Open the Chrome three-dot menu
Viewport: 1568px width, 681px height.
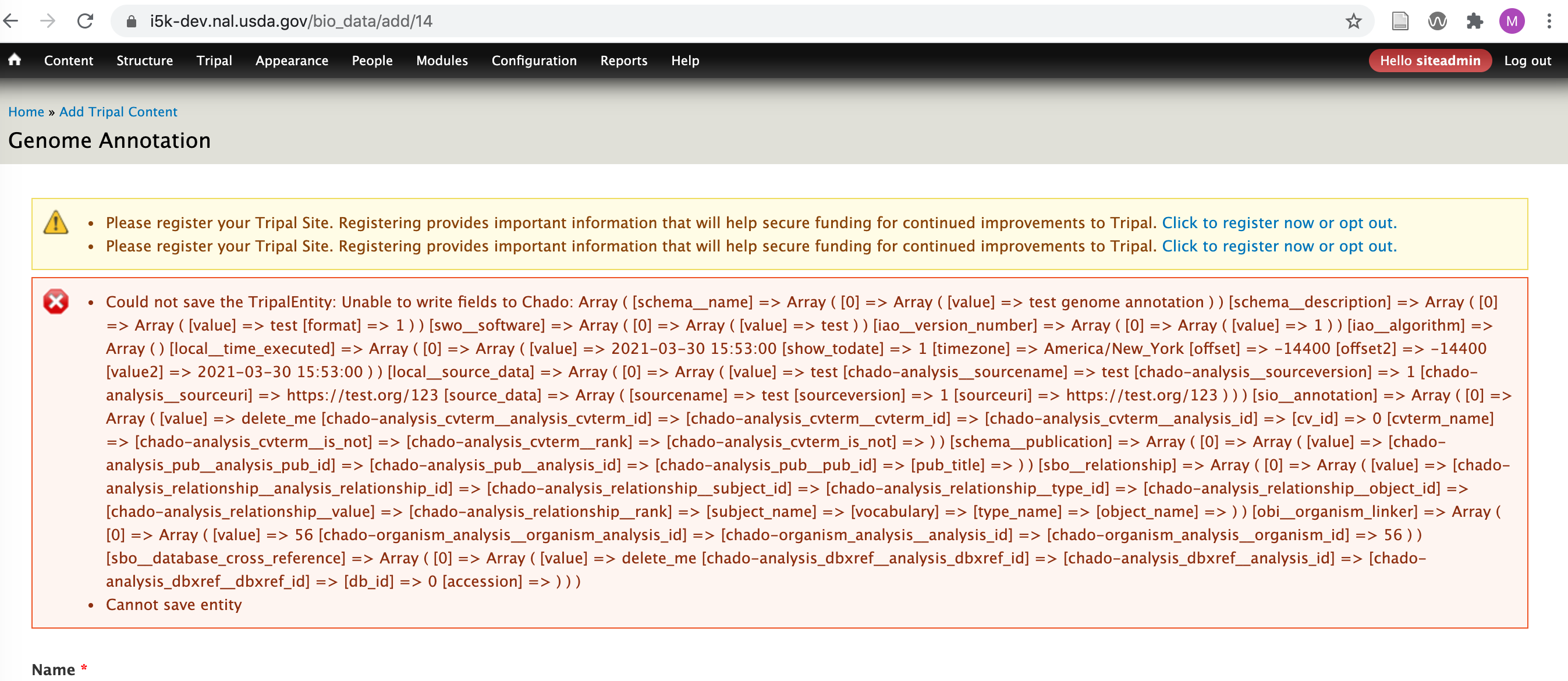[x=1549, y=22]
